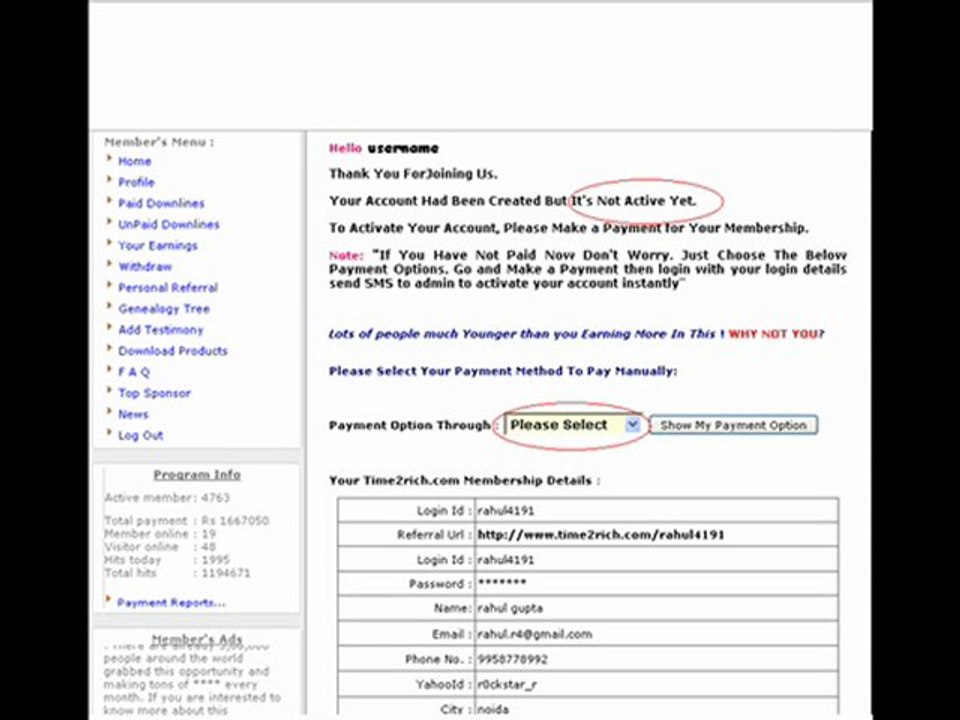This screenshot has height=720, width=960.
Task: Click Active member: 4763 text
Action: coord(167,498)
